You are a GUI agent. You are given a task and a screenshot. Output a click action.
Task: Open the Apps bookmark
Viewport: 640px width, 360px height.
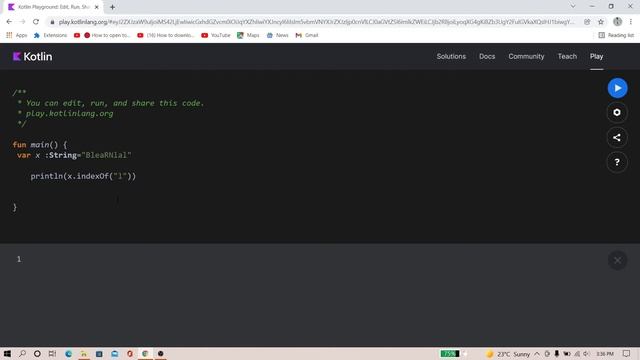tap(17, 36)
